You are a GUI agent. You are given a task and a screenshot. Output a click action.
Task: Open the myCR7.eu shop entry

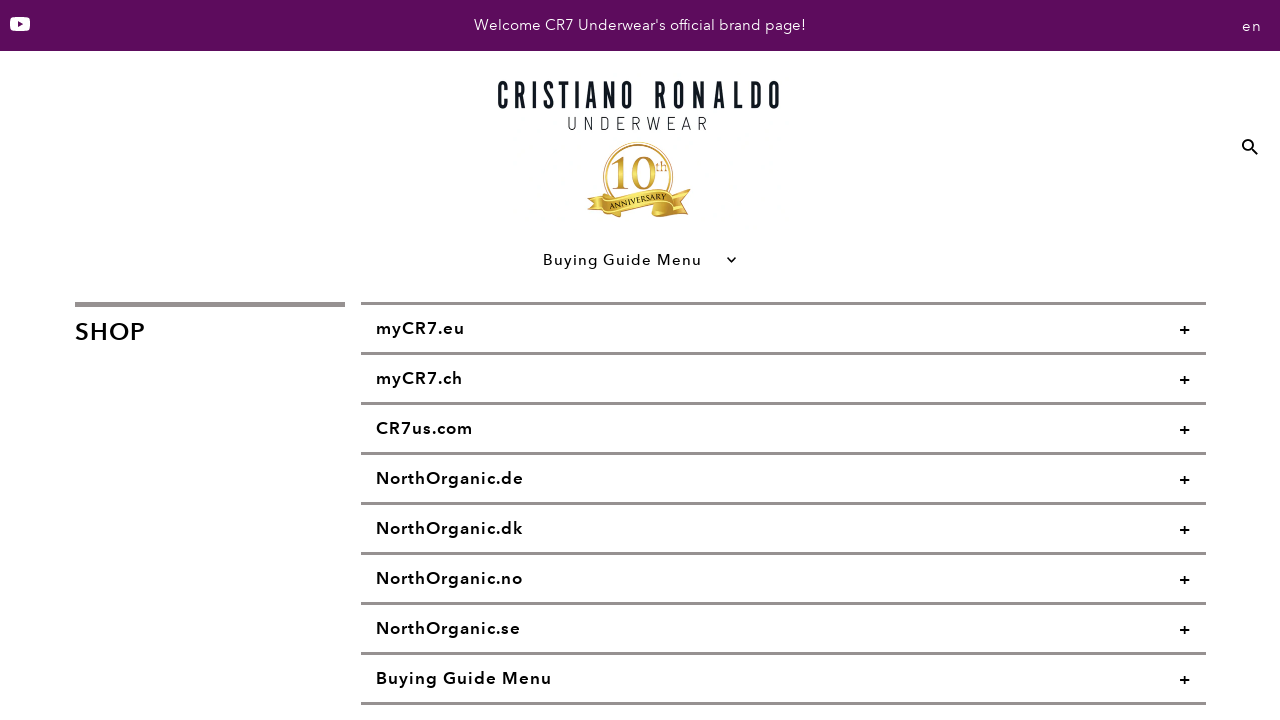(420, 328)
